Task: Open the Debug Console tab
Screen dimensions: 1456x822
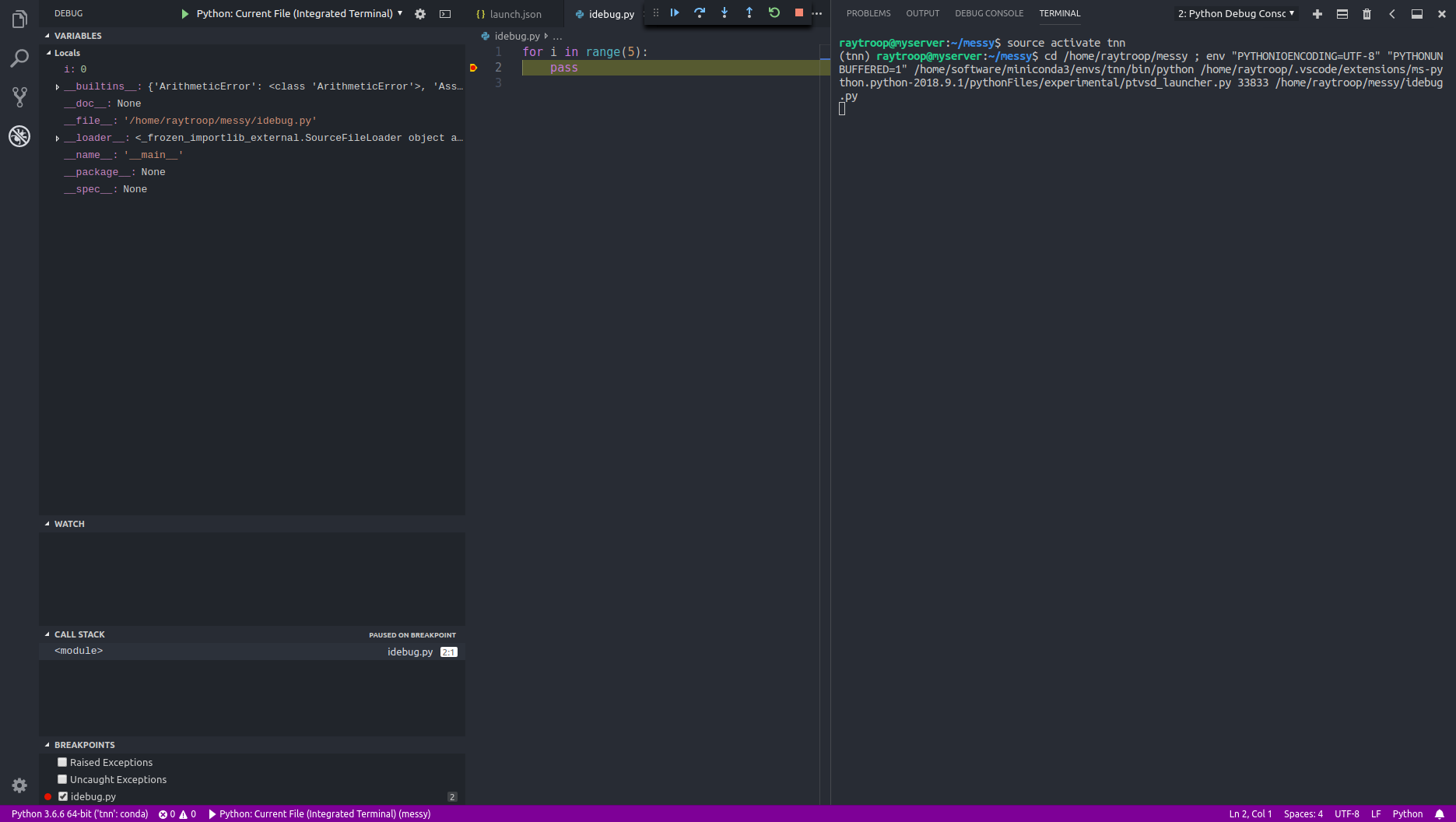Action: click(x=989, y=12)
